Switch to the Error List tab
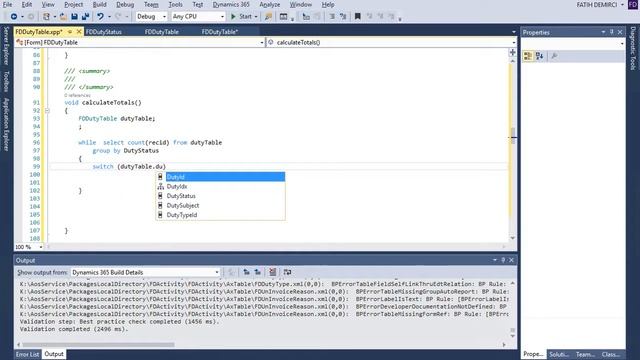640x360 pixels. tap(27, 354)
